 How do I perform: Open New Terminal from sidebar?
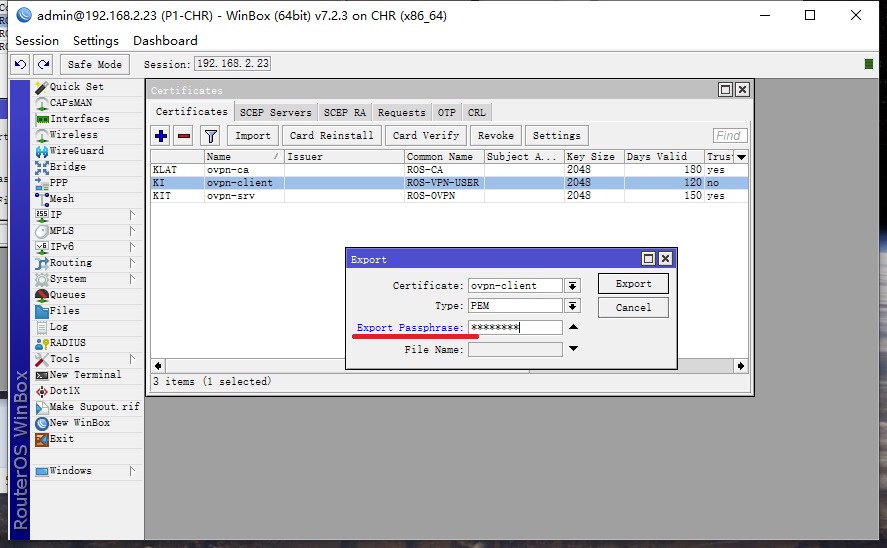click(85, 375)
